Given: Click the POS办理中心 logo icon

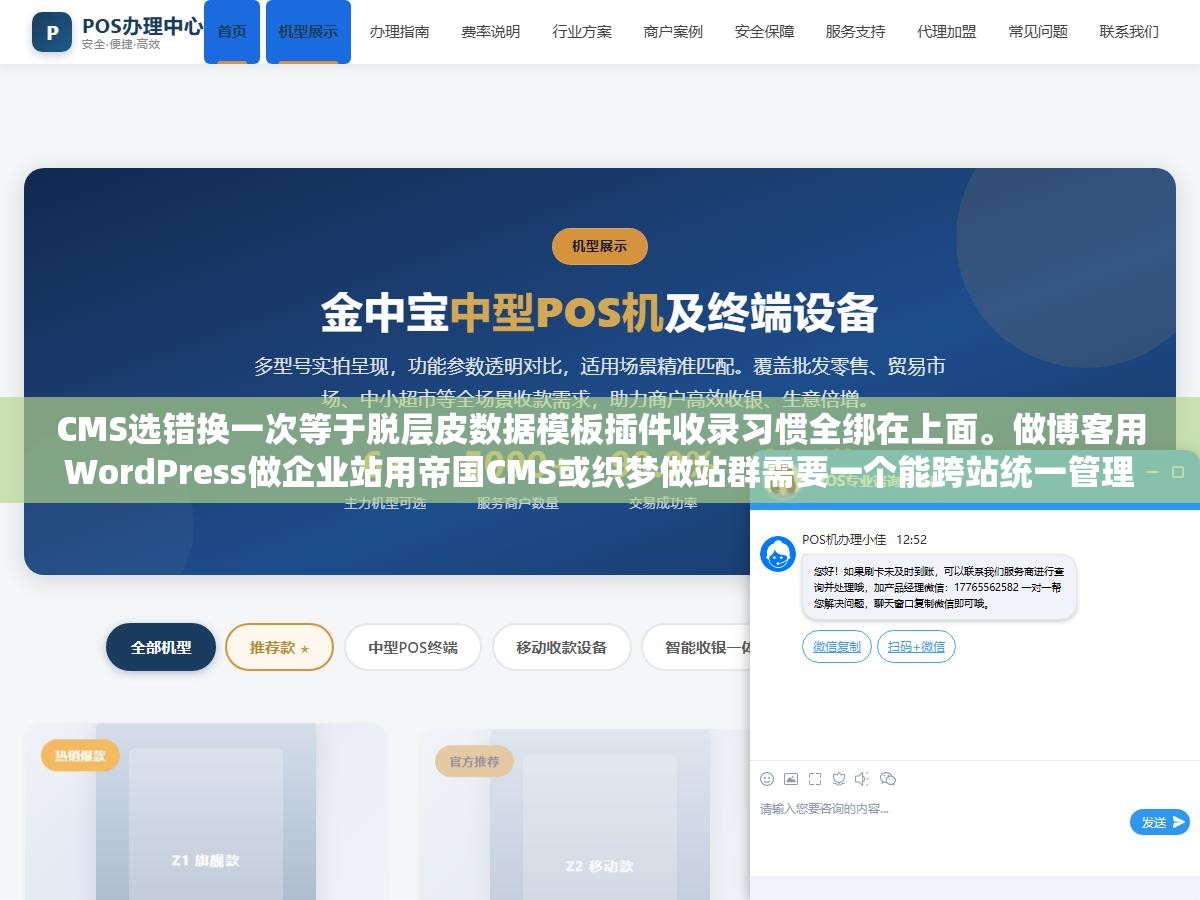Looking at the screenshot, I should point(52,32).
